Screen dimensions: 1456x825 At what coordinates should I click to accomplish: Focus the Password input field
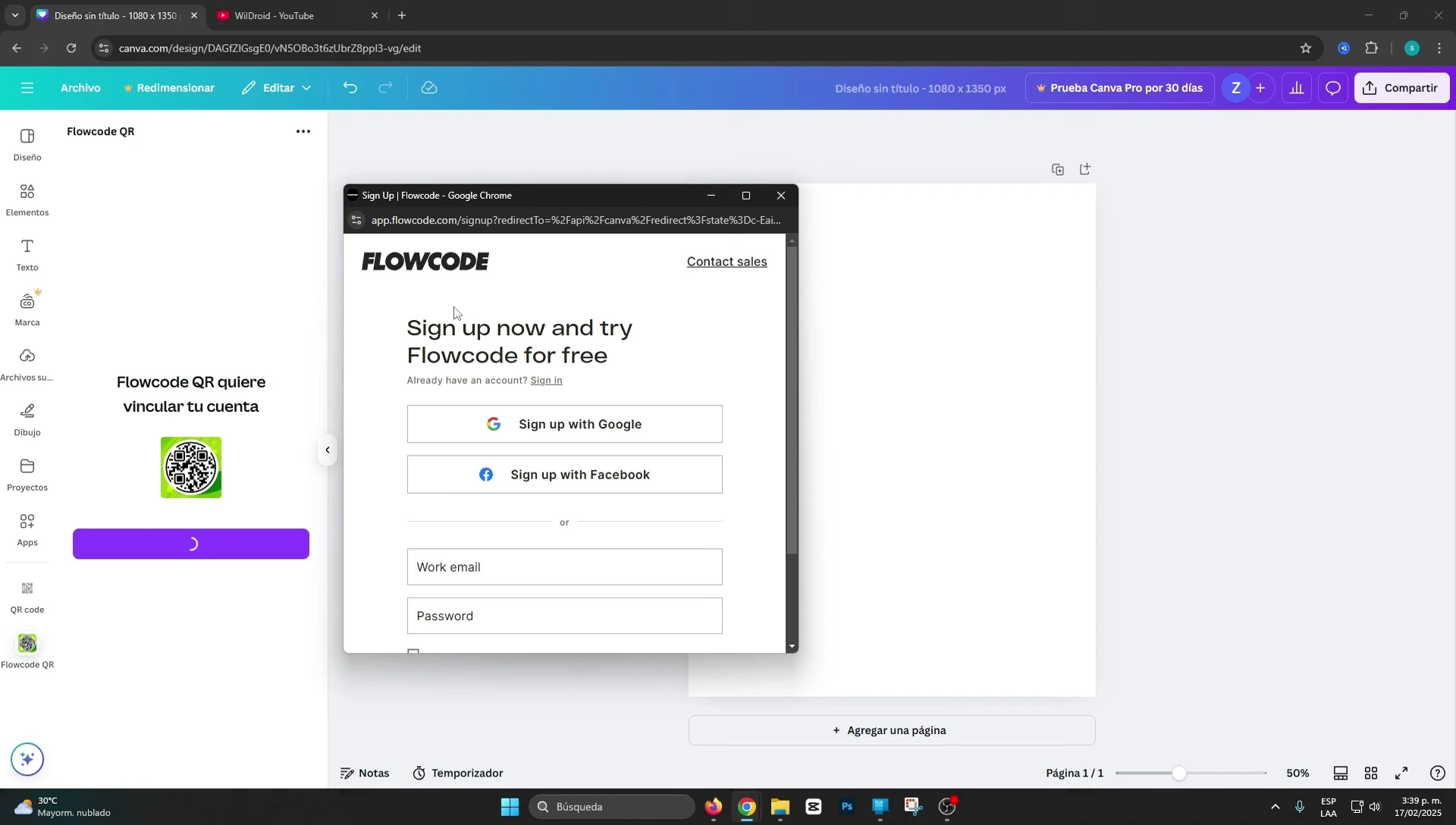click(564, 616)
